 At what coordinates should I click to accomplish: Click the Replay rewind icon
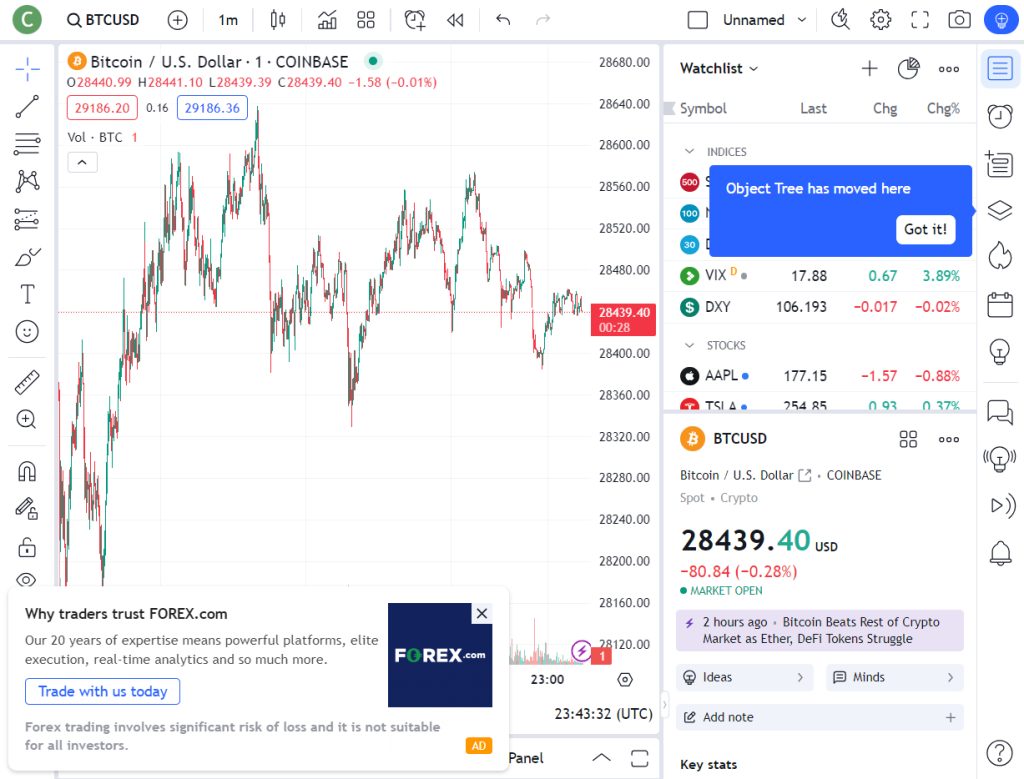(x=455, y=20)
